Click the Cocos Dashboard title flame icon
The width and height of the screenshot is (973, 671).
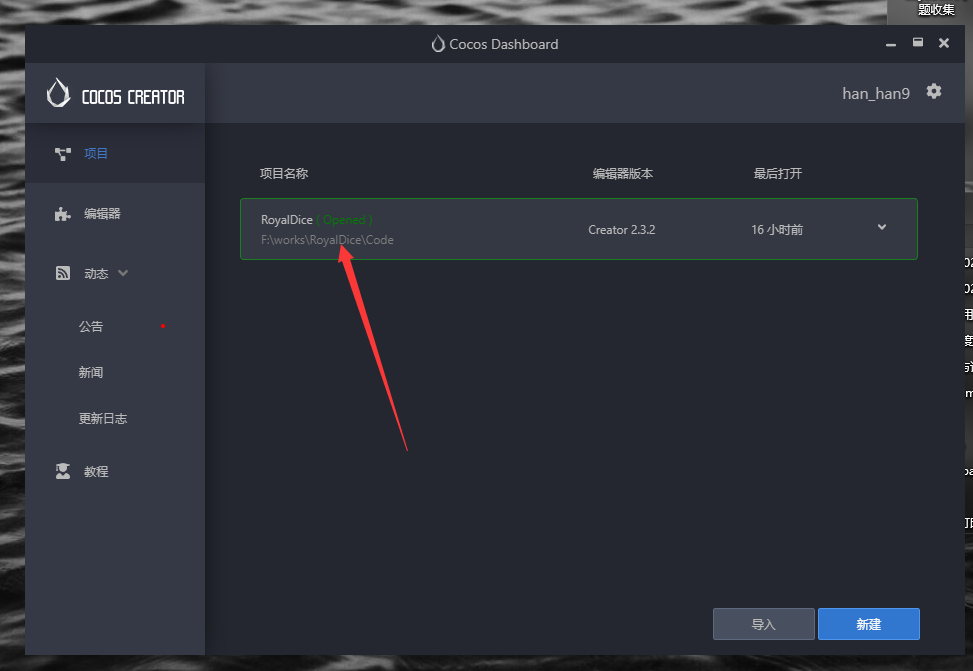(438, 43)
